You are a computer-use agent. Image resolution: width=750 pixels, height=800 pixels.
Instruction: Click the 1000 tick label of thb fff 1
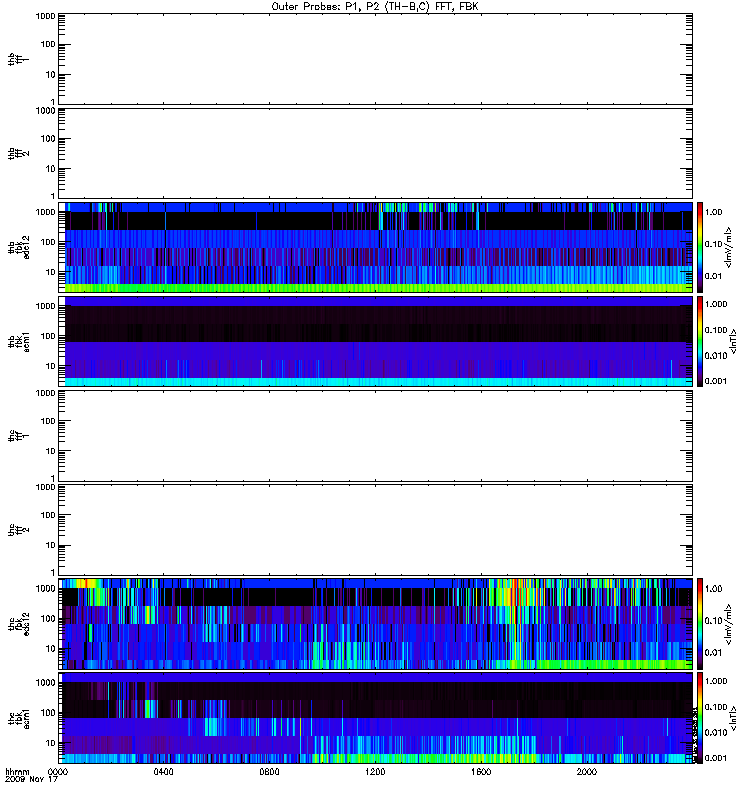pos(45,16)
